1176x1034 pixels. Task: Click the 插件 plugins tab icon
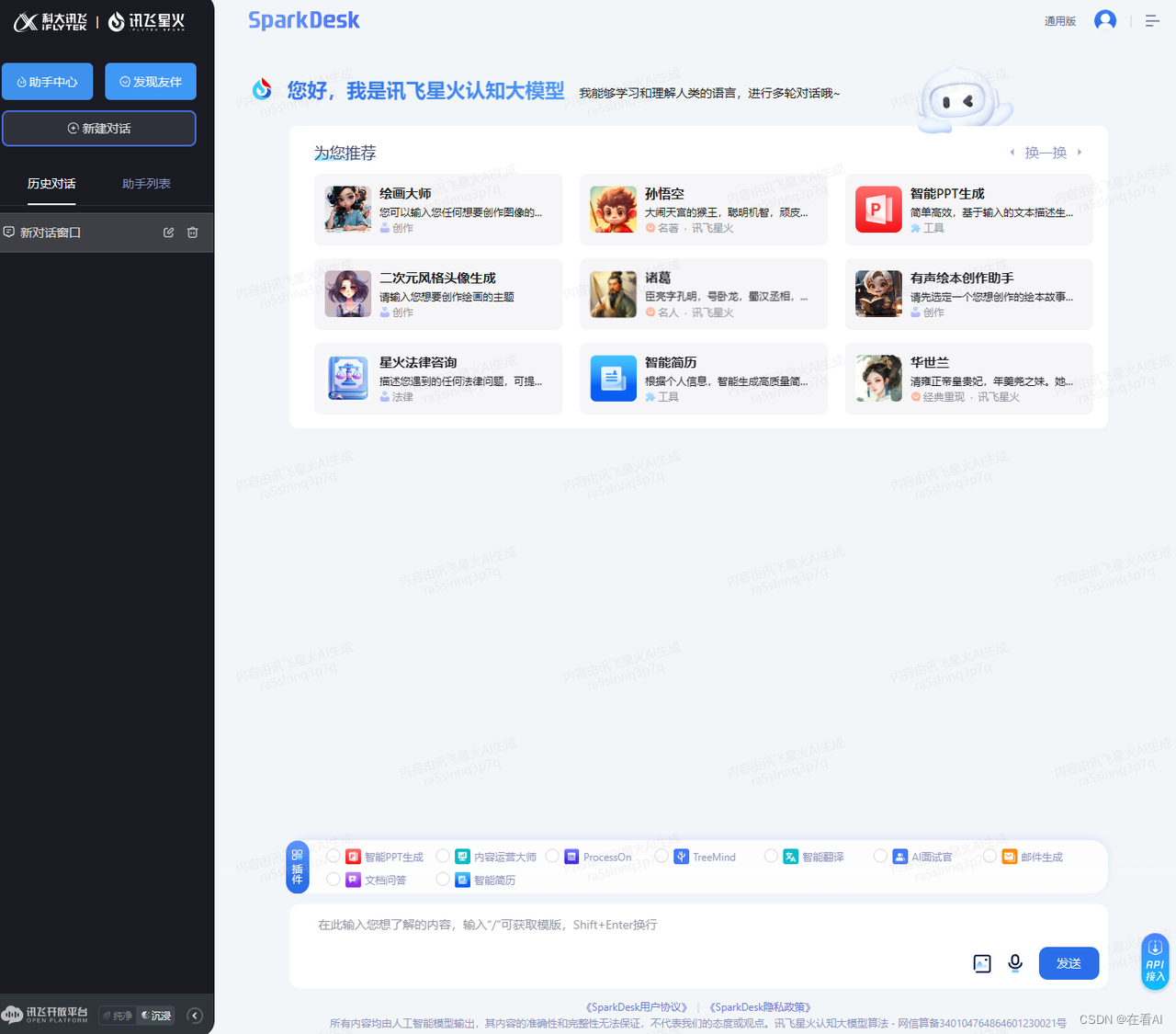point(298,868)
